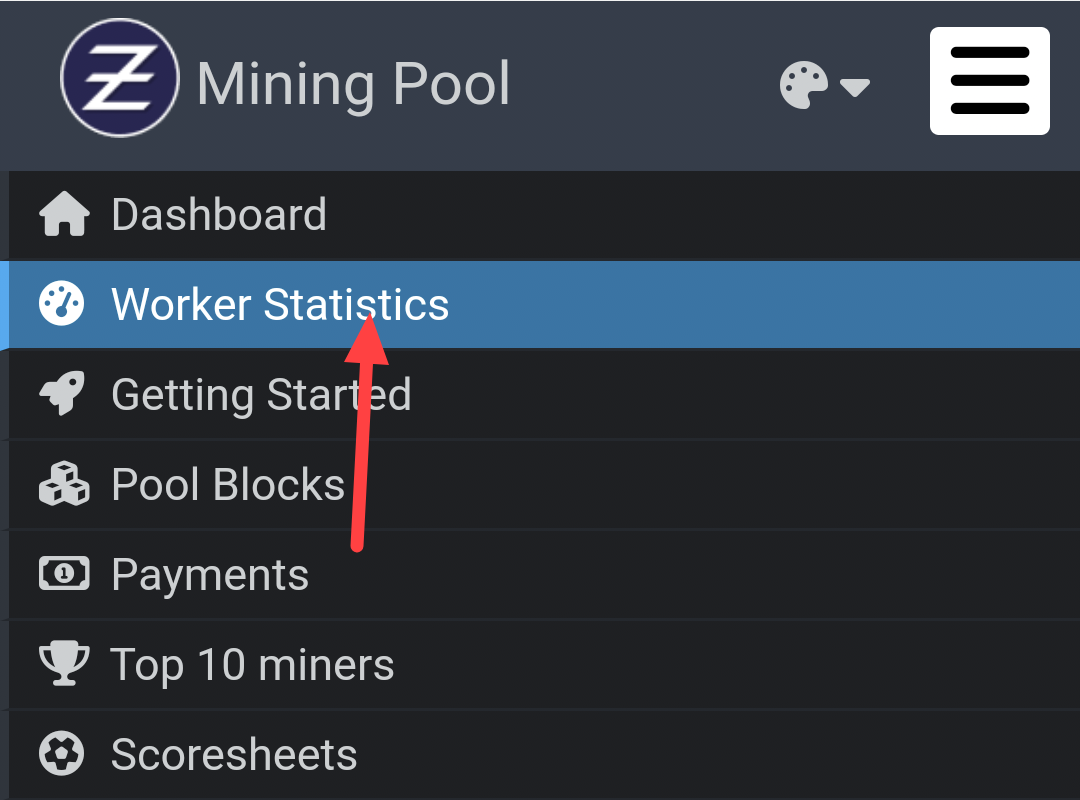Expand the caret next to palette icon
1080x800 pixels.
pyautogui.click(x=855, y=88)
